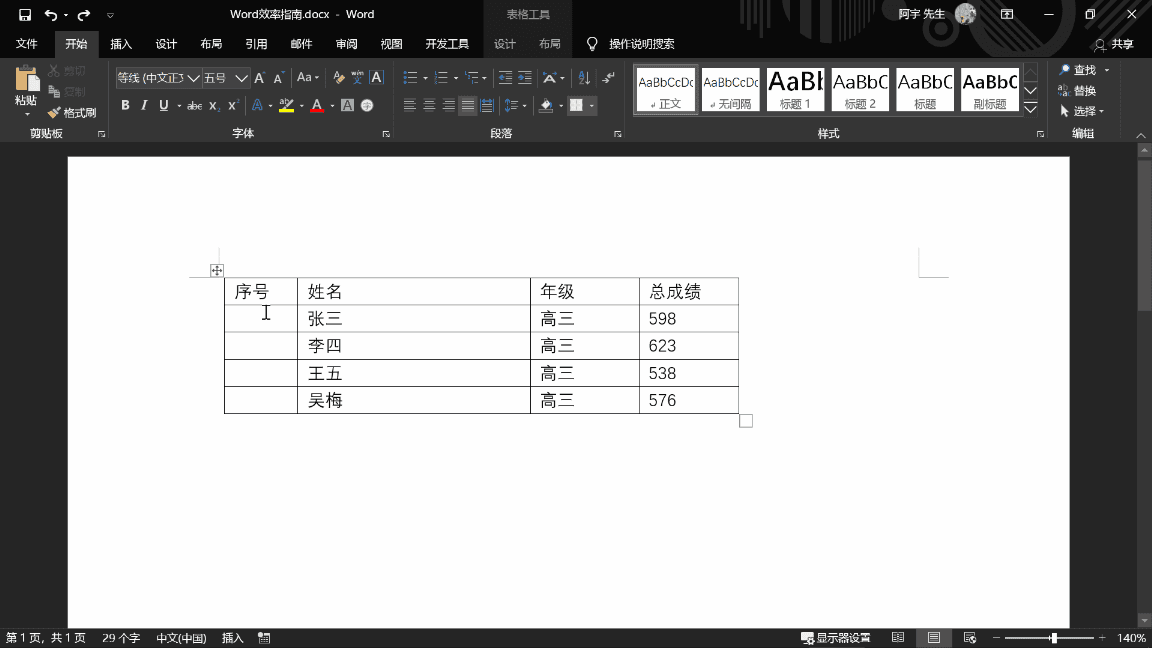Apply subscript formatting
The image size is (1152, 648).
[x=214, y=106]
